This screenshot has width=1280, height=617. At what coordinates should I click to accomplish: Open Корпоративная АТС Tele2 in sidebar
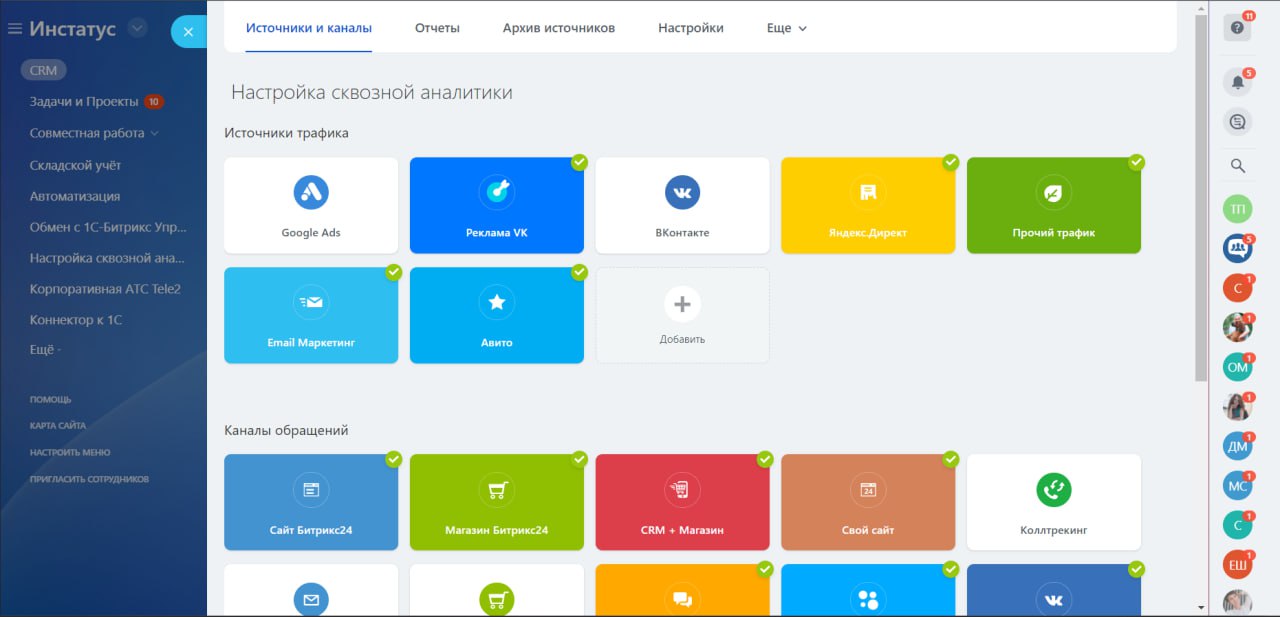click(x=105, y=289)
